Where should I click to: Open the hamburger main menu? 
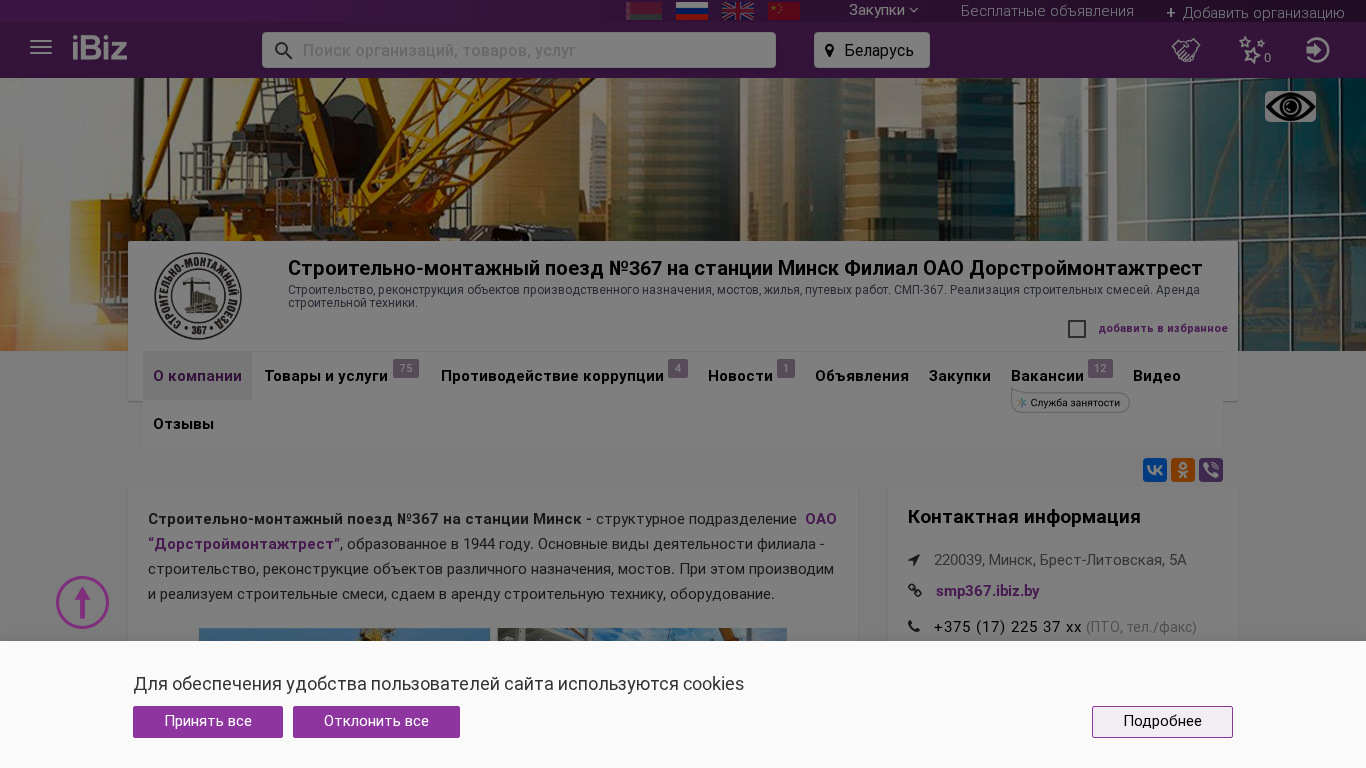(41, 47)
